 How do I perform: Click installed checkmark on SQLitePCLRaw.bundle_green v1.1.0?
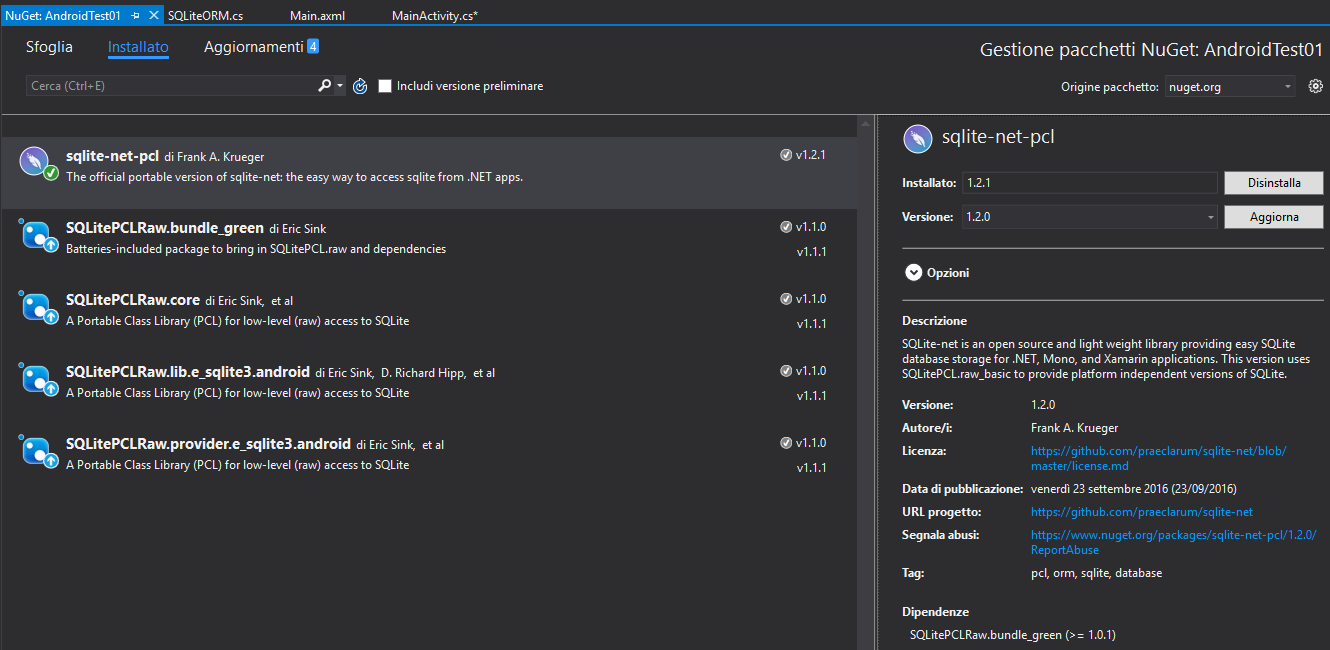(x=786, y=227)
